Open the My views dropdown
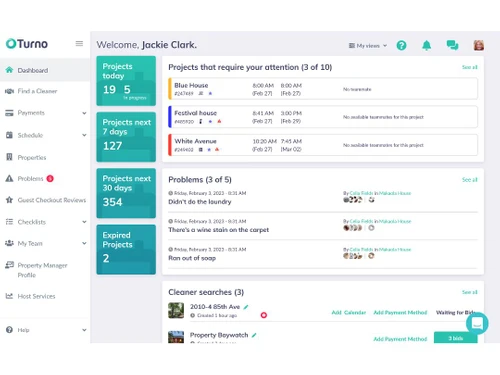Viewport: 500px width, 375px height. (x=368, y=46)
